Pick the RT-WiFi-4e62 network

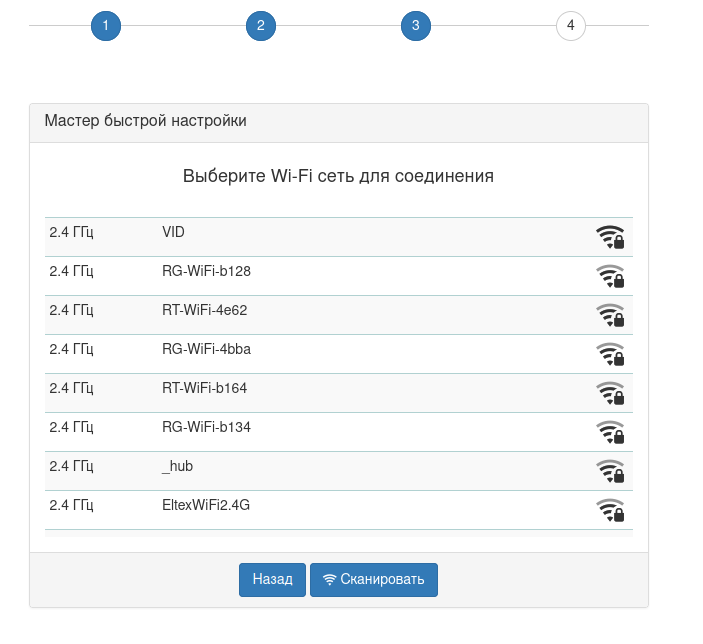pos(204,310)
